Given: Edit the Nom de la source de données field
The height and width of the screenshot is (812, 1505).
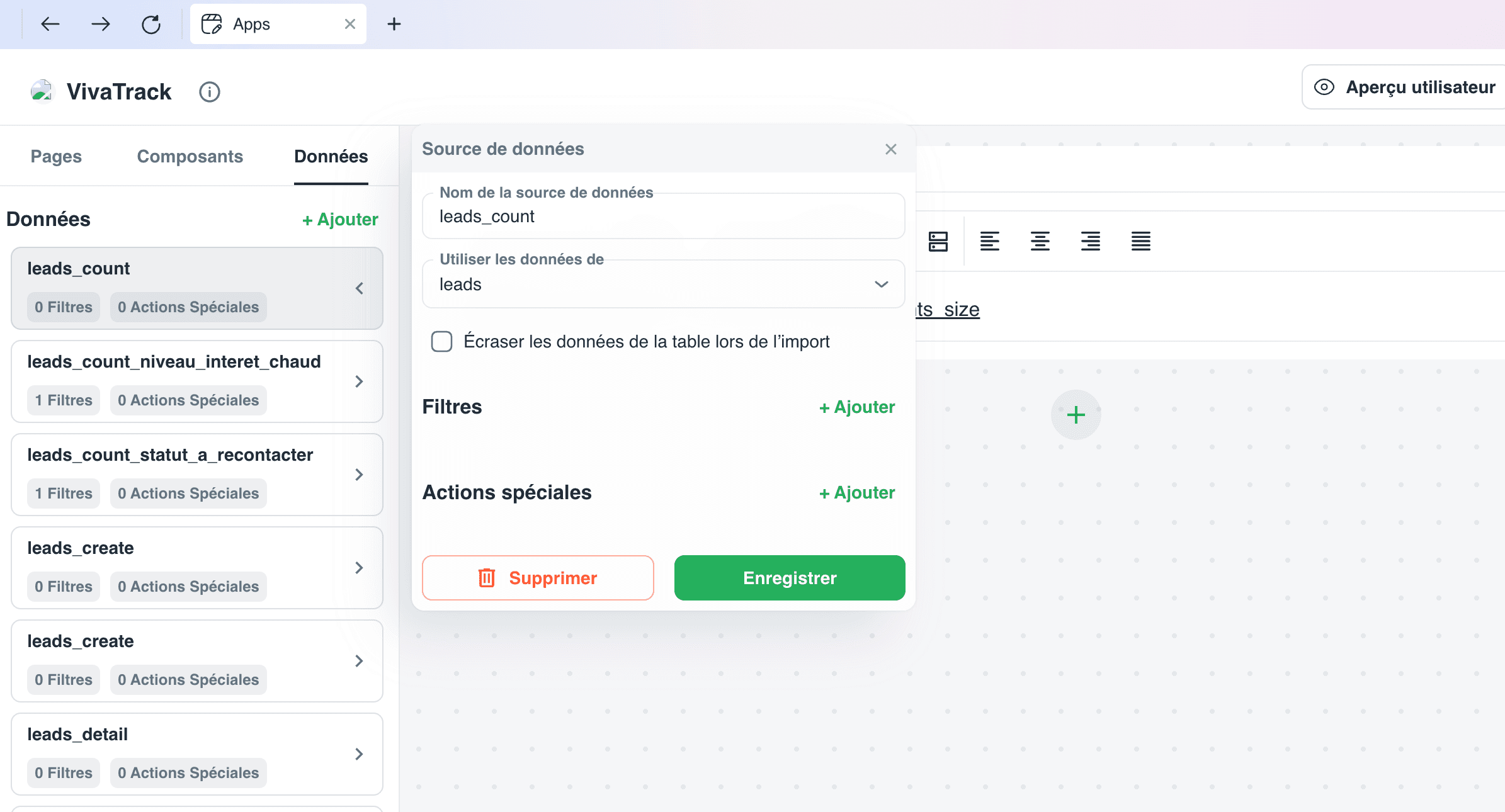Looking at the screenshot, I should pyautogui.click(x=664, y=216).
